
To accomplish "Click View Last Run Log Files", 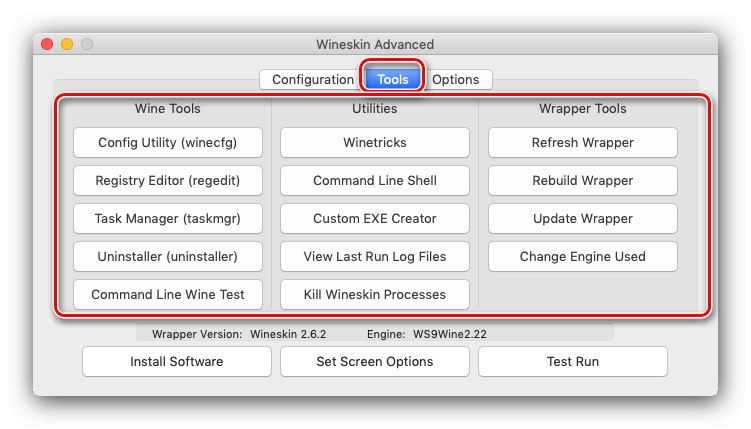I will click(x=375, y=257).
